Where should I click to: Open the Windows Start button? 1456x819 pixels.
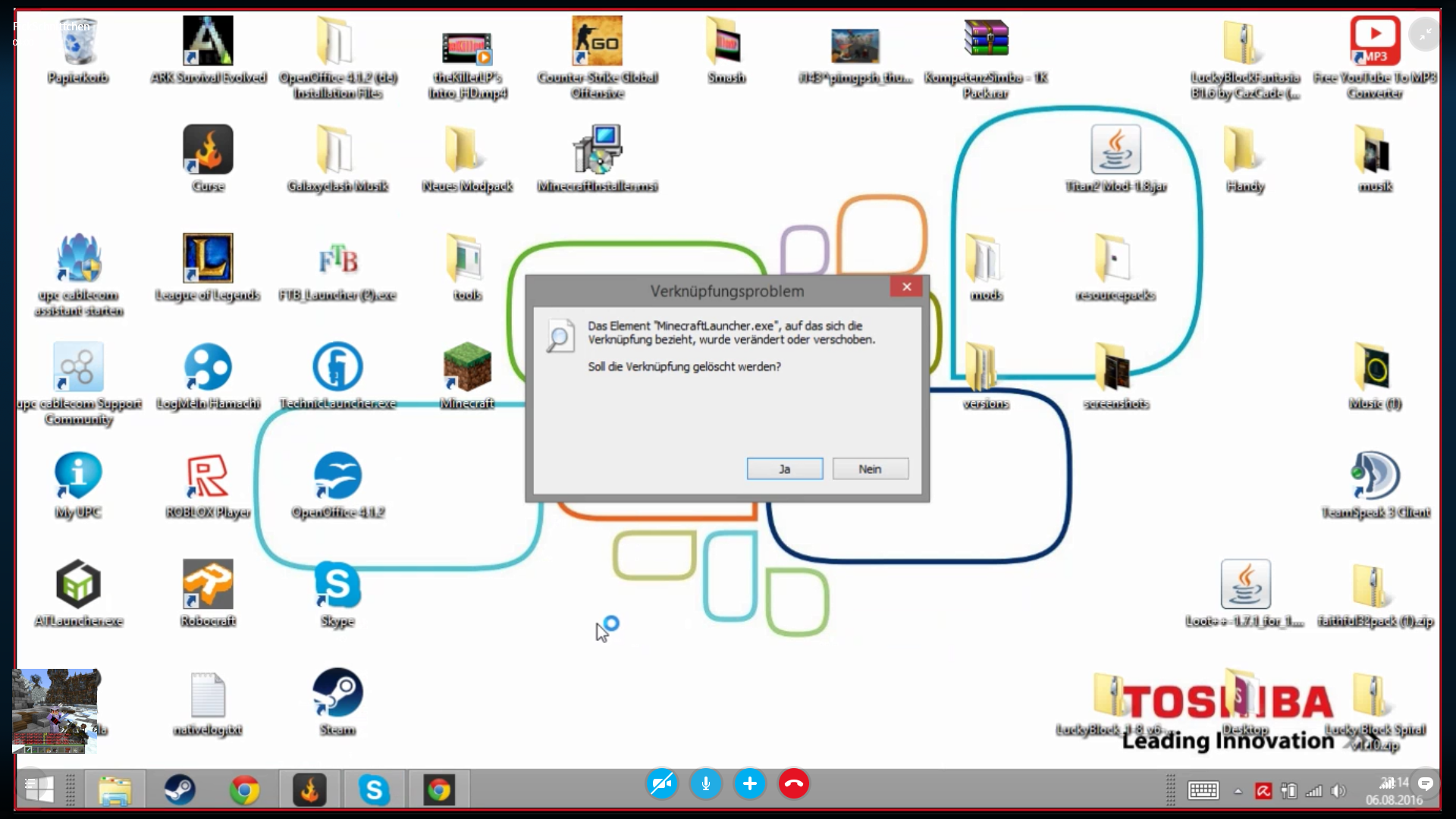click(39, 789)
